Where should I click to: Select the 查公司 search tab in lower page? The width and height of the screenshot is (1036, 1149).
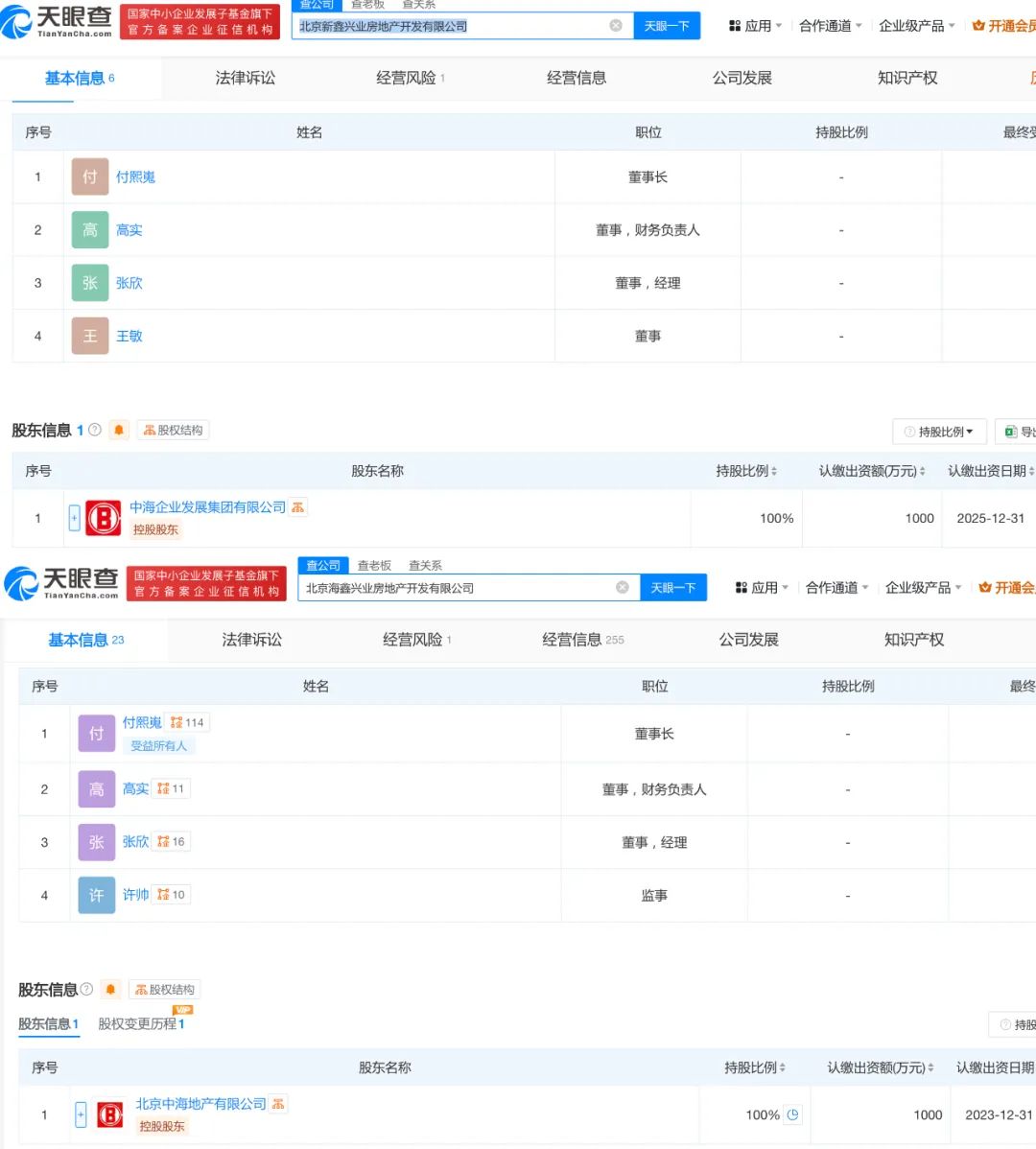(x=323, y=565)
